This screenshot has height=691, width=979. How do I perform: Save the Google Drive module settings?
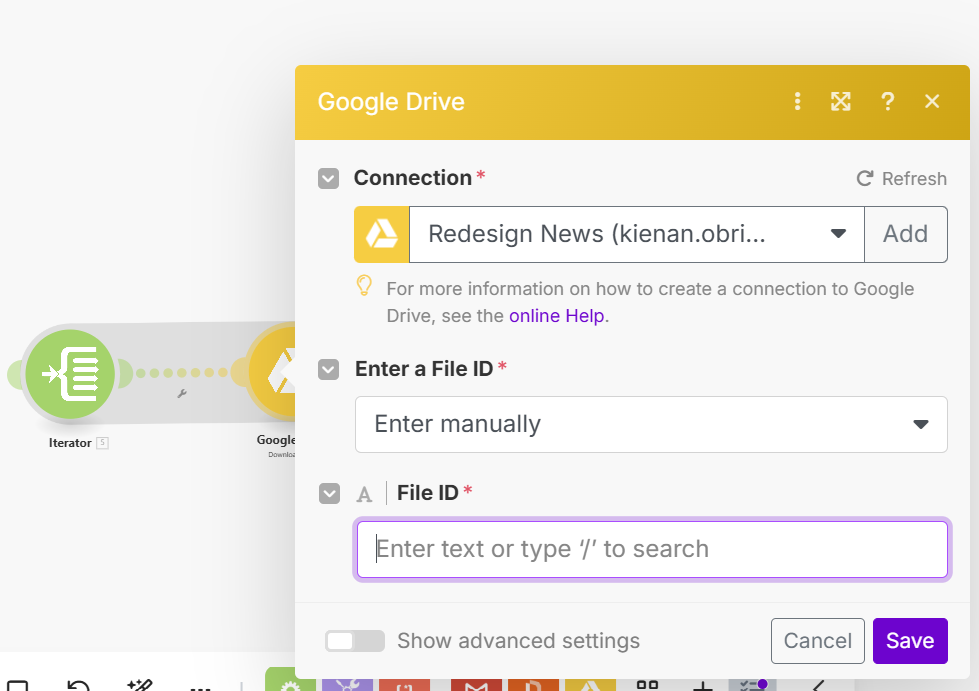point(910,641)
